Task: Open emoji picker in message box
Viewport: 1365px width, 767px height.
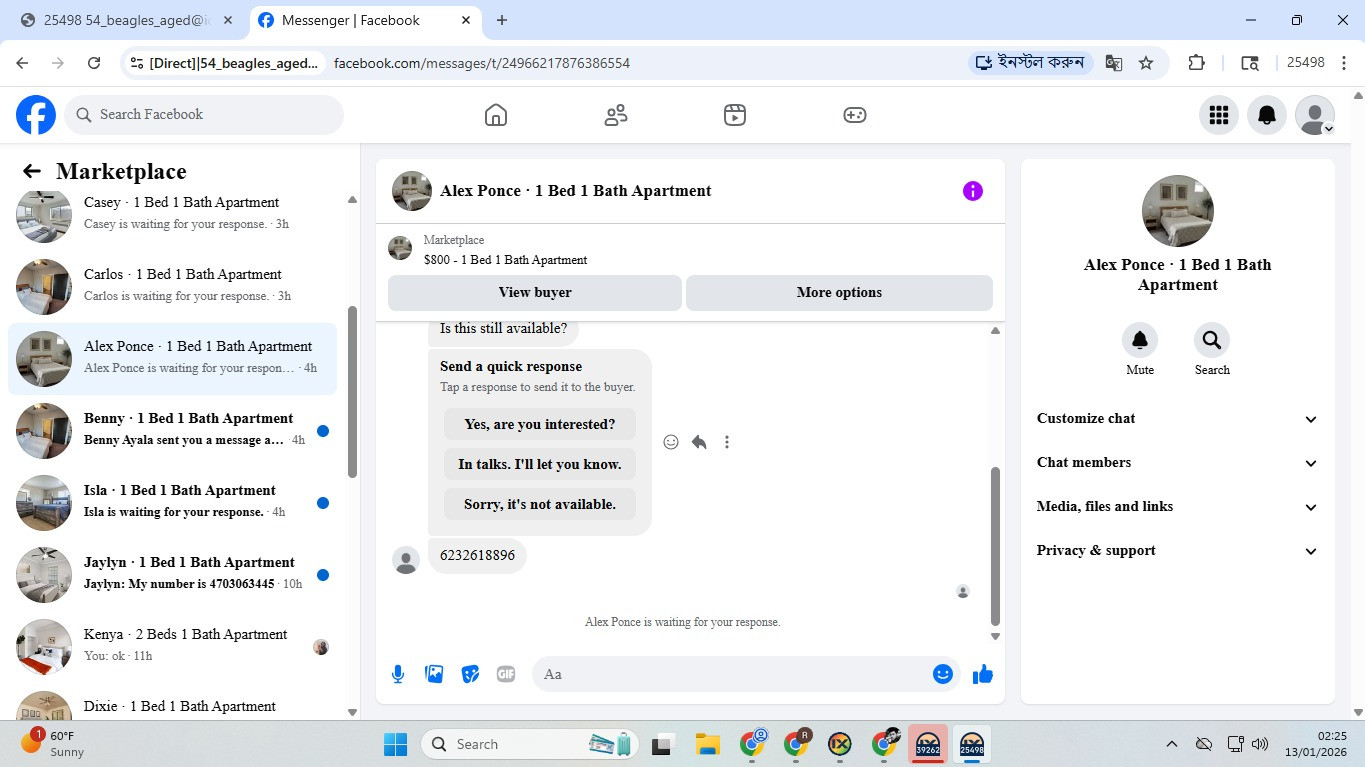Action: (x=942, y=674)
